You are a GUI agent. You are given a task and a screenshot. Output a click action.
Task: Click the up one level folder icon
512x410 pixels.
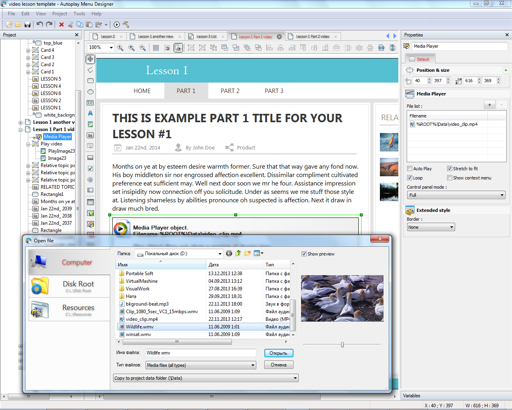pos(238,253)
